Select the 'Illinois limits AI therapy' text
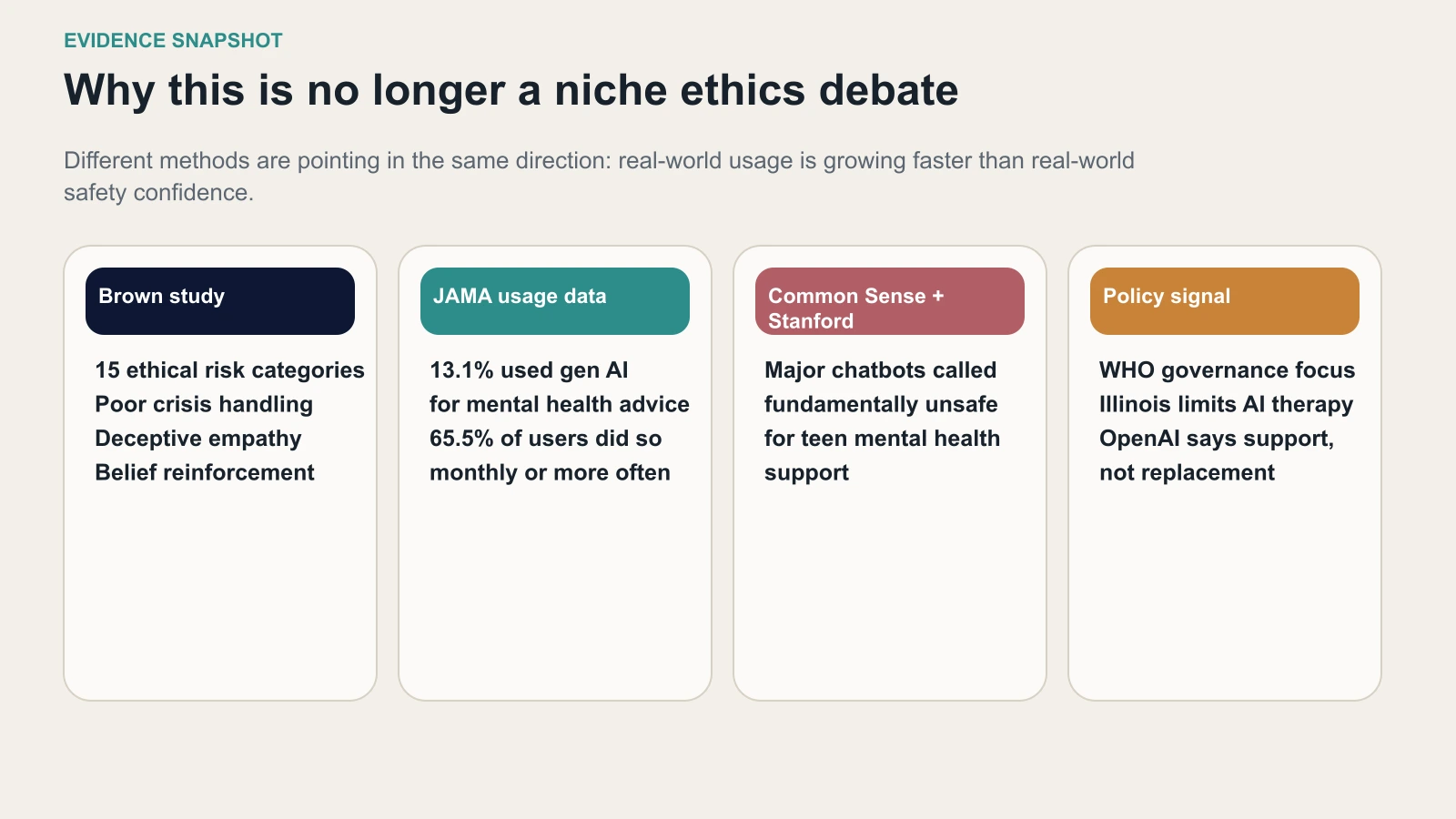This screenshot has width=1456, height=819. (1226, 404)
